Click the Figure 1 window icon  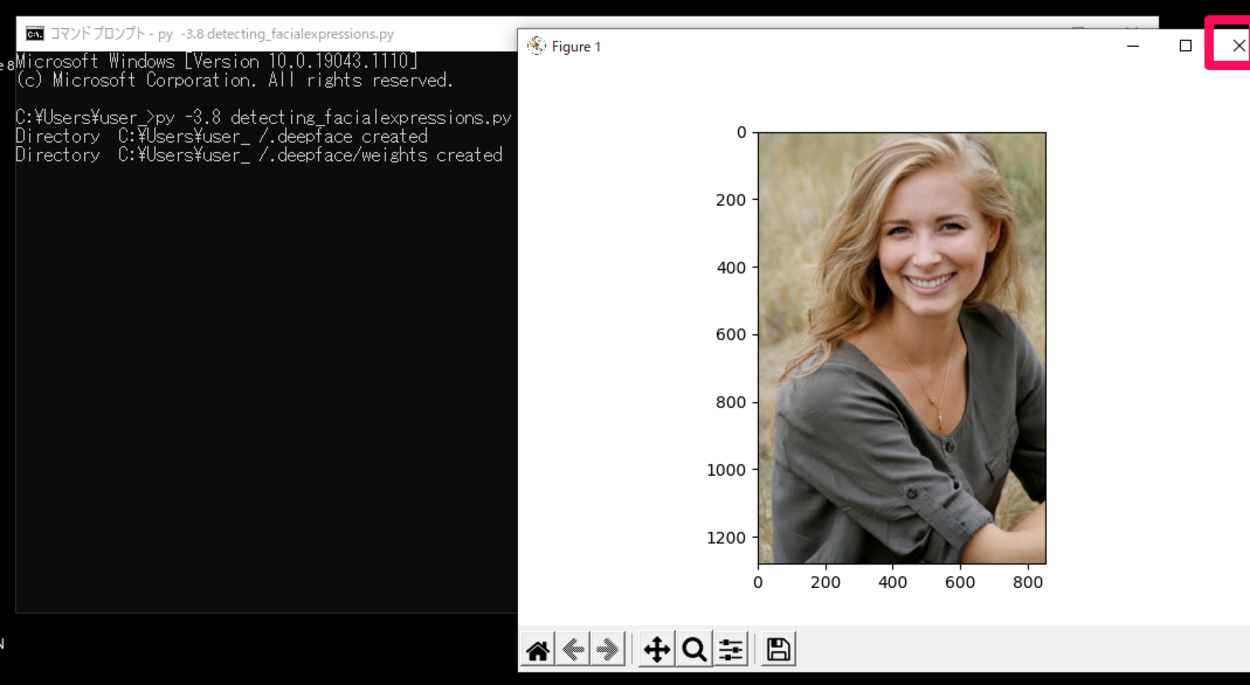[536, 46]
